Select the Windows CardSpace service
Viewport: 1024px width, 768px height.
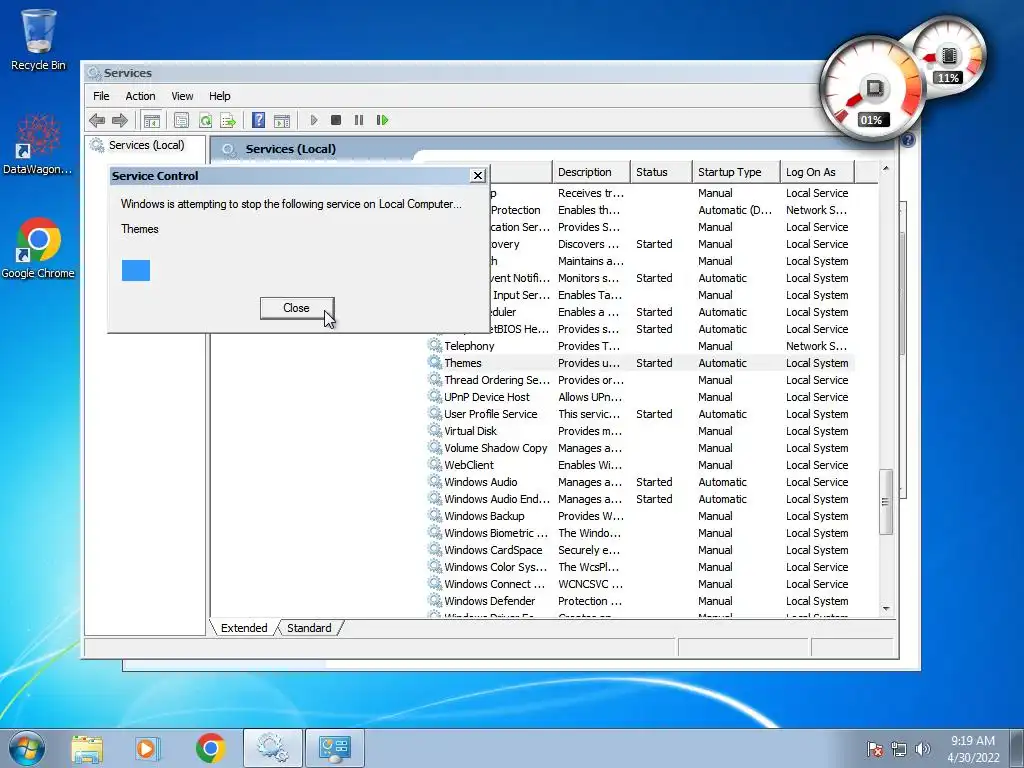click(640, 550)
